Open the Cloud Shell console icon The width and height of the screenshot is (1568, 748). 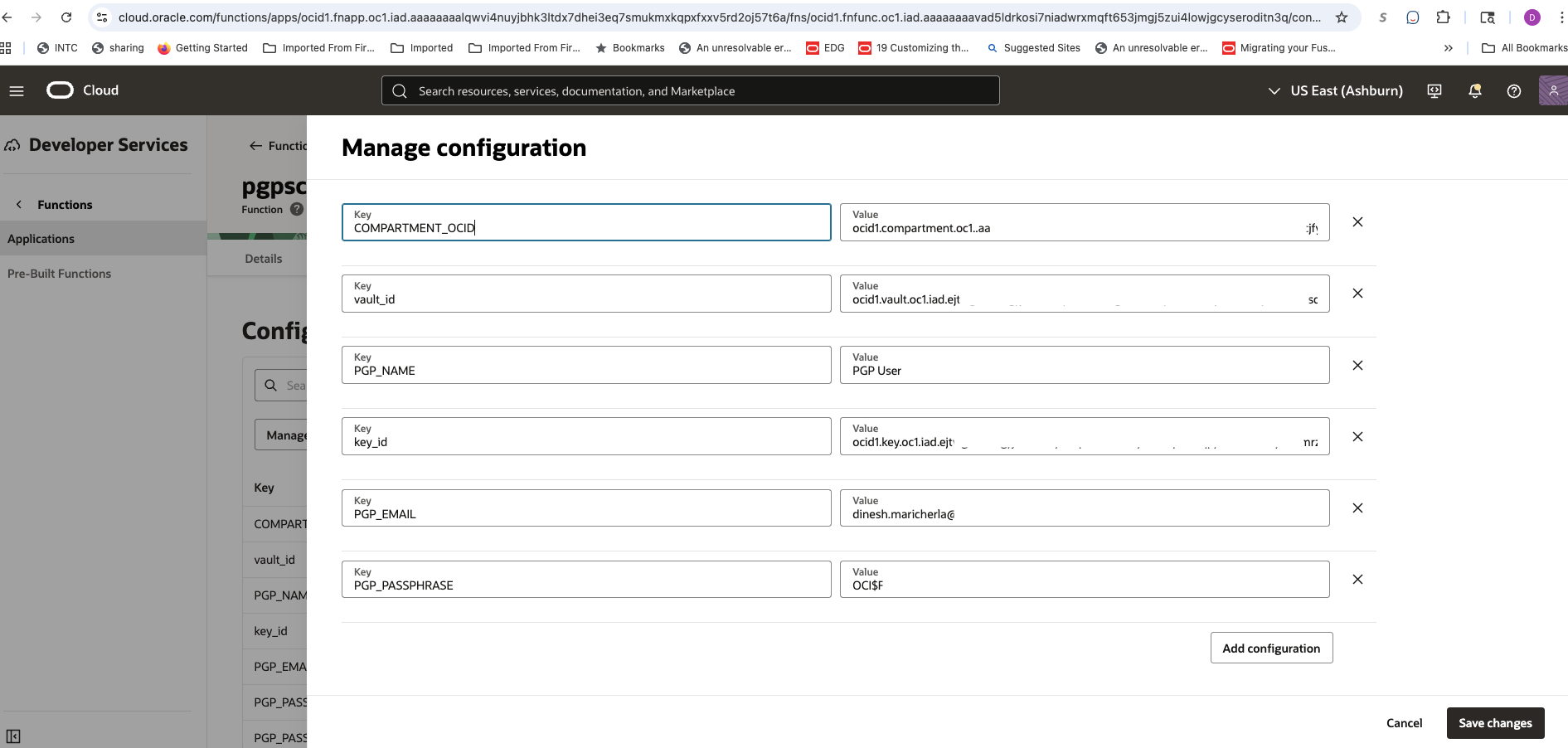coord(1434,90)
